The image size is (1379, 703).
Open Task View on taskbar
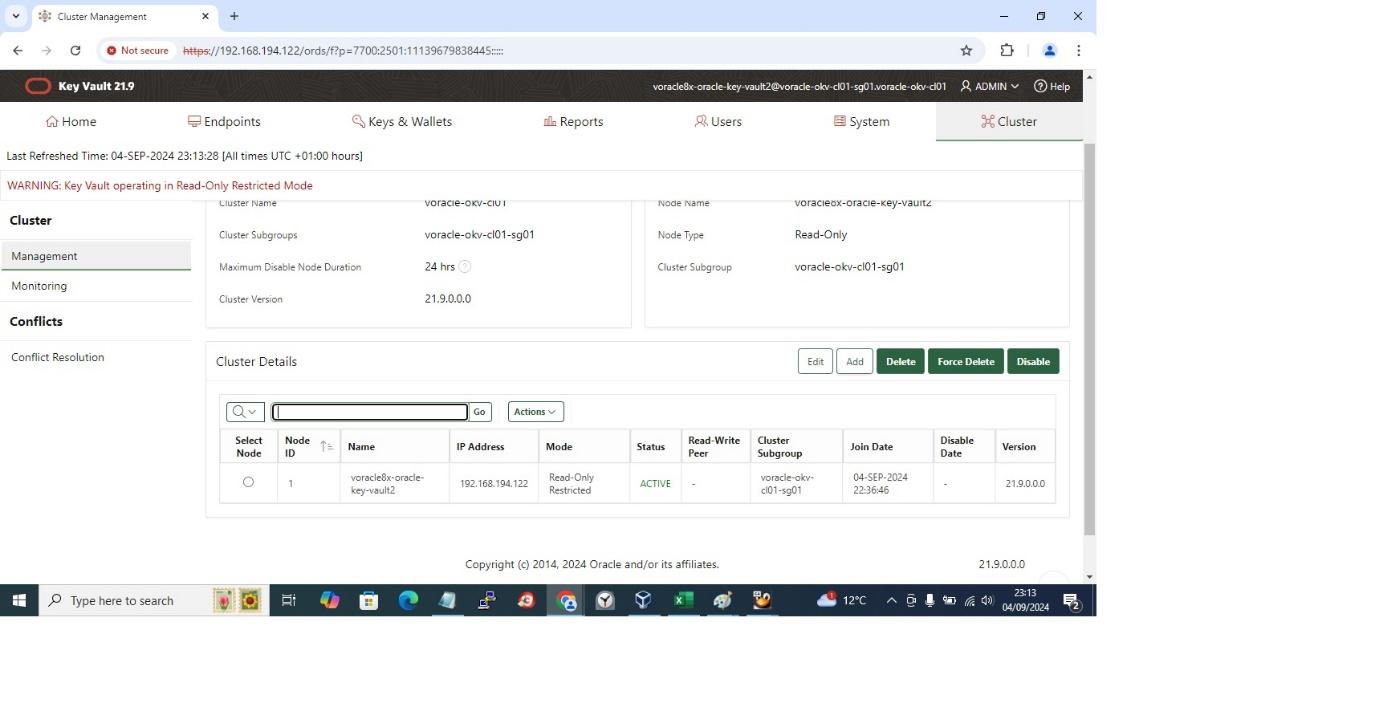coord(289,600)
